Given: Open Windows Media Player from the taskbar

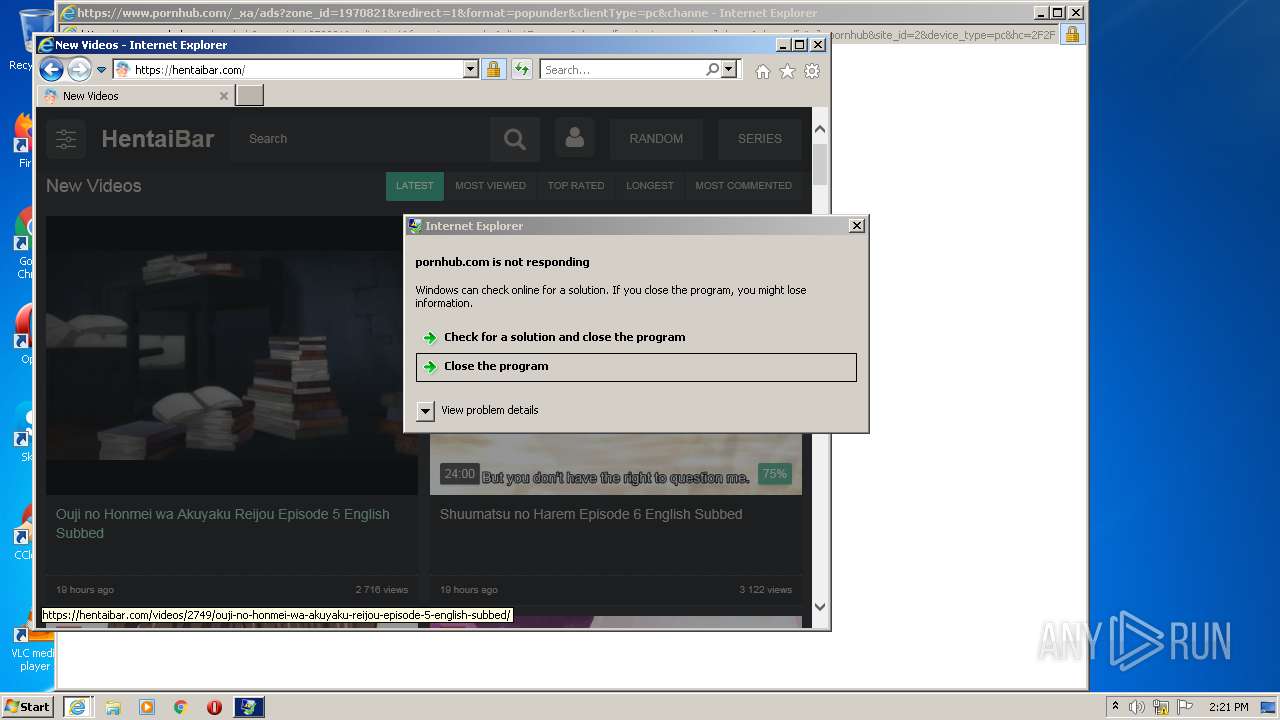Looking at the screenshot, I should [x=147, y=707].
